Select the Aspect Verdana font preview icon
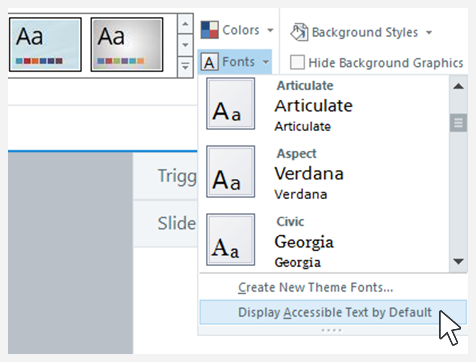 click(231, 171)
